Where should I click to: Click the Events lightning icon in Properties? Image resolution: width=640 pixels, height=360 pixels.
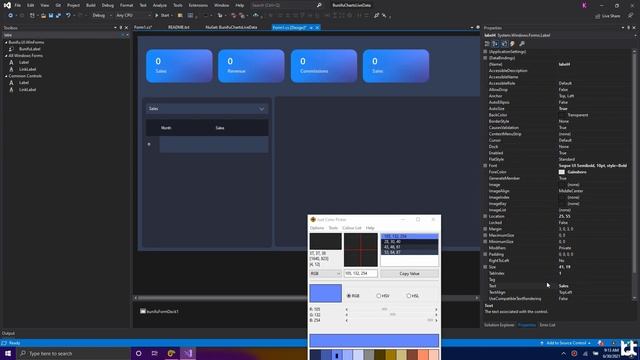[x=513, y=44]
